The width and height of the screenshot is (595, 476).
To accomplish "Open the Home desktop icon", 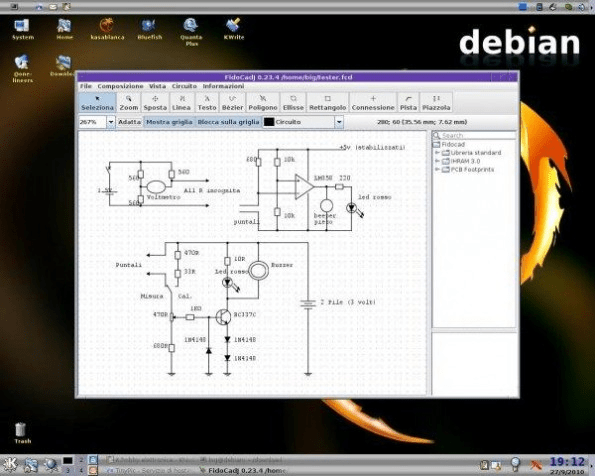I will pyautogui.click(x=64, y=29).
